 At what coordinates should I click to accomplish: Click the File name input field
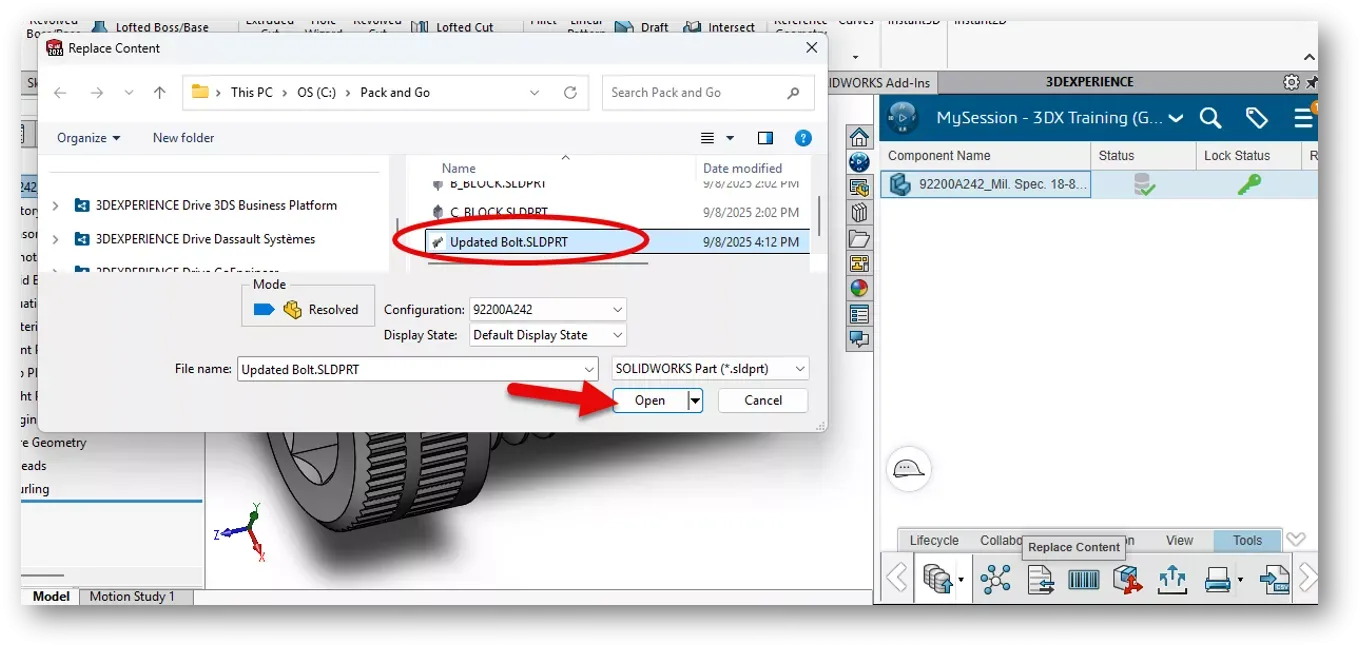pyautogui.click(x=409, y=369)
